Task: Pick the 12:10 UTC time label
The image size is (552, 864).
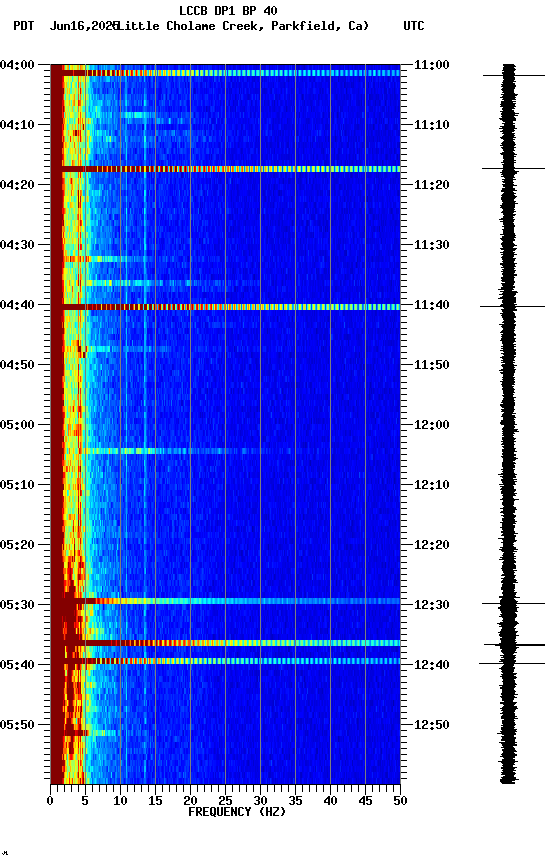Action: (x=432, y=485)
